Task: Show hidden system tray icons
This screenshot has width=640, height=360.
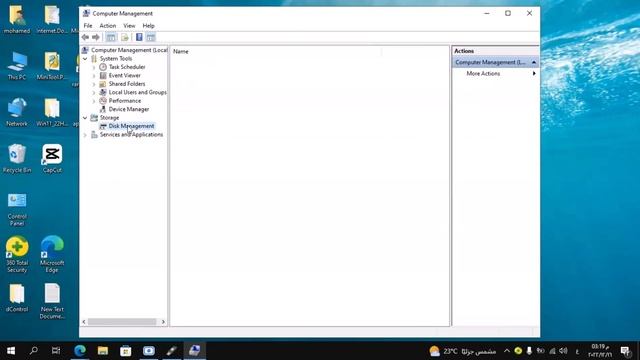Action: pos(507,351)
